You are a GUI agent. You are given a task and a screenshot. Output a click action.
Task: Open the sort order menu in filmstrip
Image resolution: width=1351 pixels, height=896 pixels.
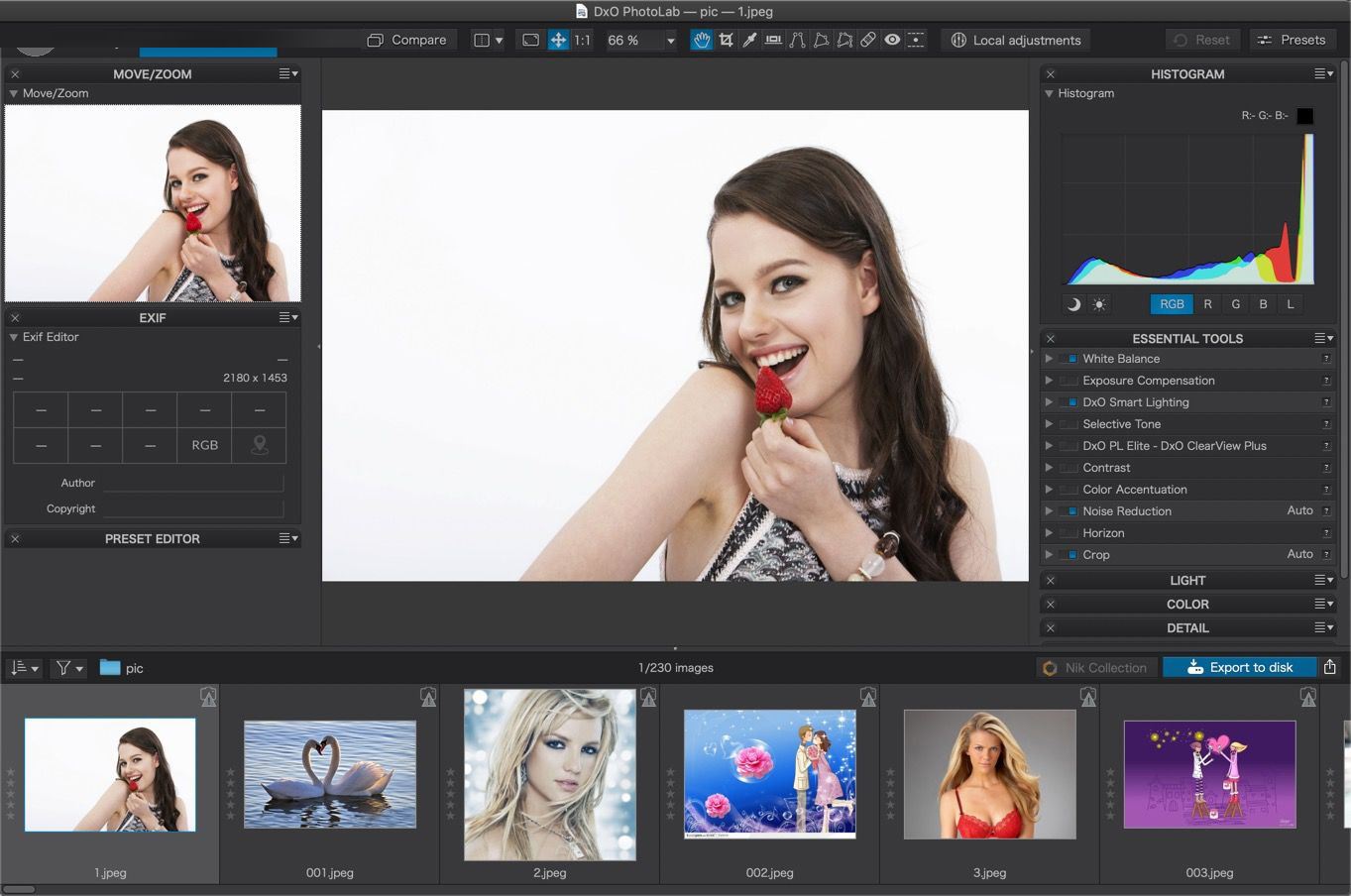click(25, 668)
